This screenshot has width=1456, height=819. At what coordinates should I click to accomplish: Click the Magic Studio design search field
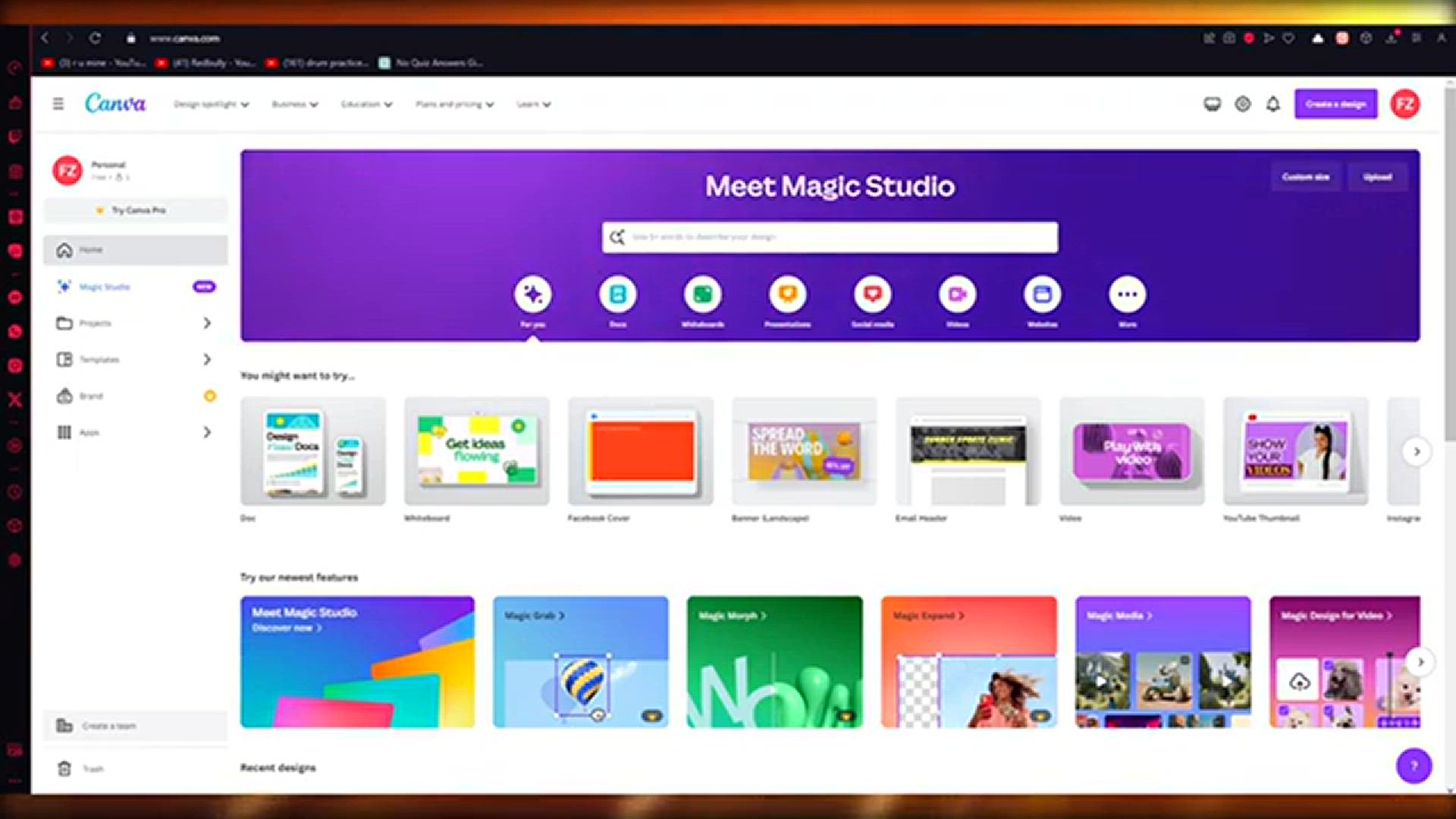point(830,237)
